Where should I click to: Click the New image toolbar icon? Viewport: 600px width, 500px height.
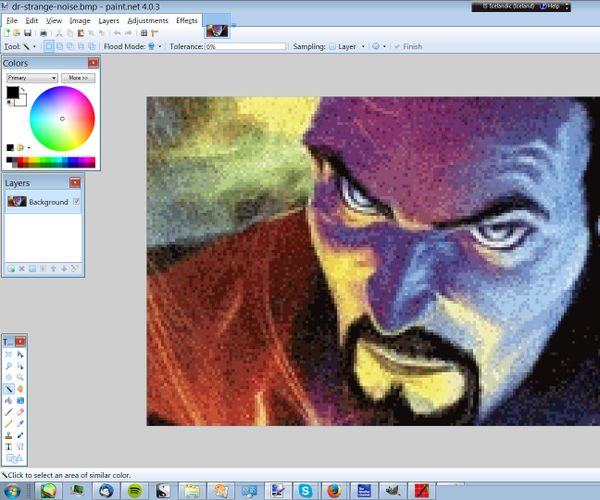point(7,33)
